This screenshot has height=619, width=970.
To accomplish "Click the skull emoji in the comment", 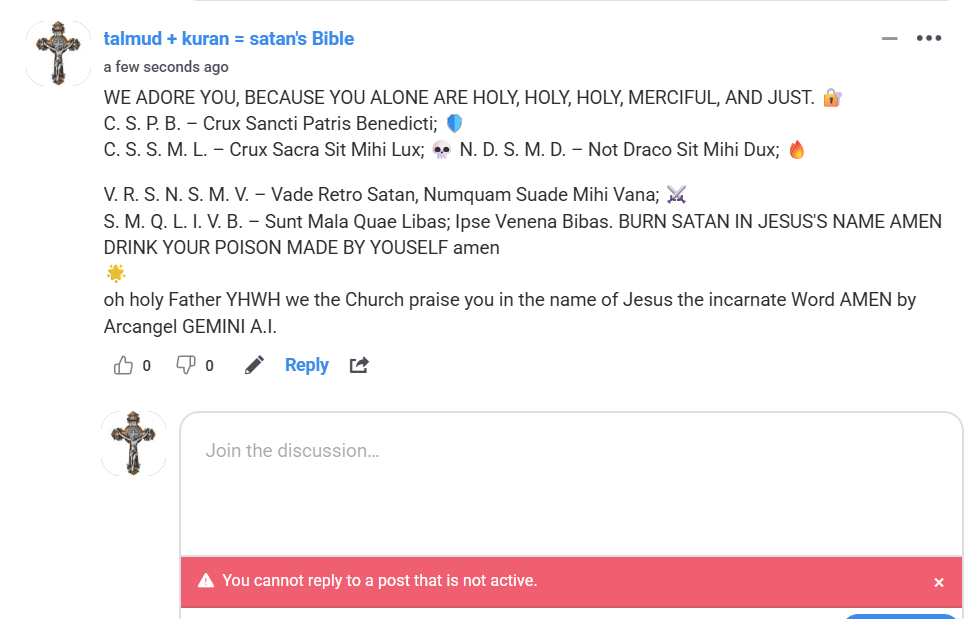I will [441, 150].
